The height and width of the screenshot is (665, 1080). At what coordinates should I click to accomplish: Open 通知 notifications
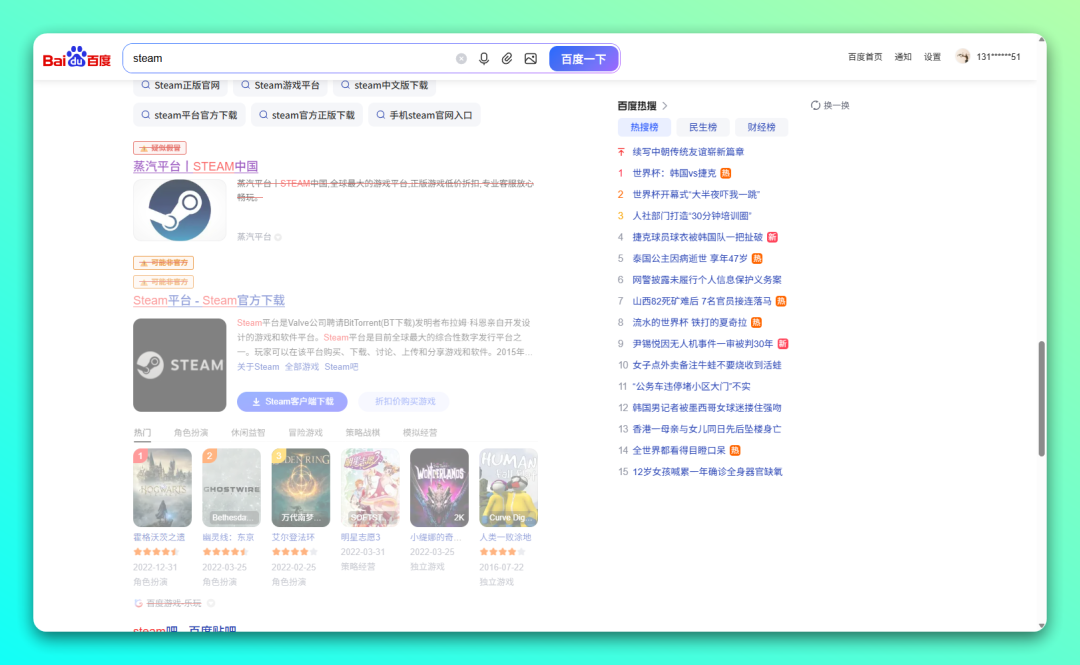coord(903,57)
